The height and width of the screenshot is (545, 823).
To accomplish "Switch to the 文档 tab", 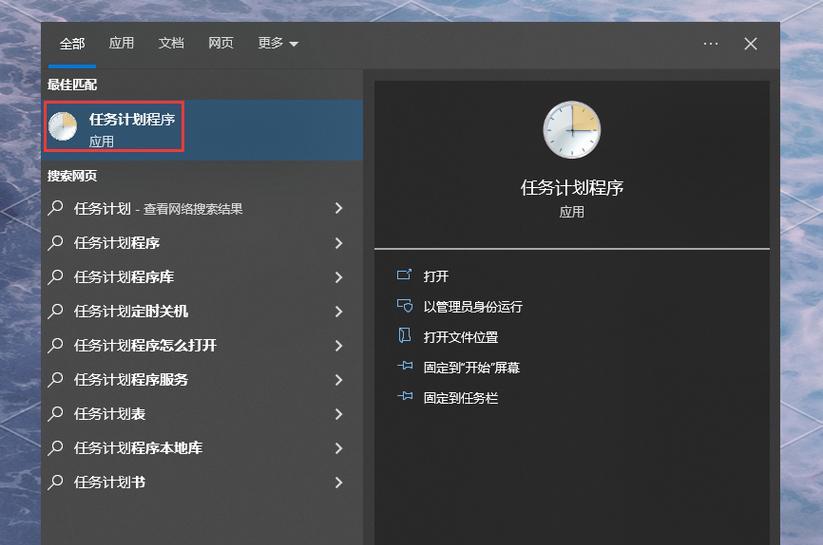I will coord(171,43).
